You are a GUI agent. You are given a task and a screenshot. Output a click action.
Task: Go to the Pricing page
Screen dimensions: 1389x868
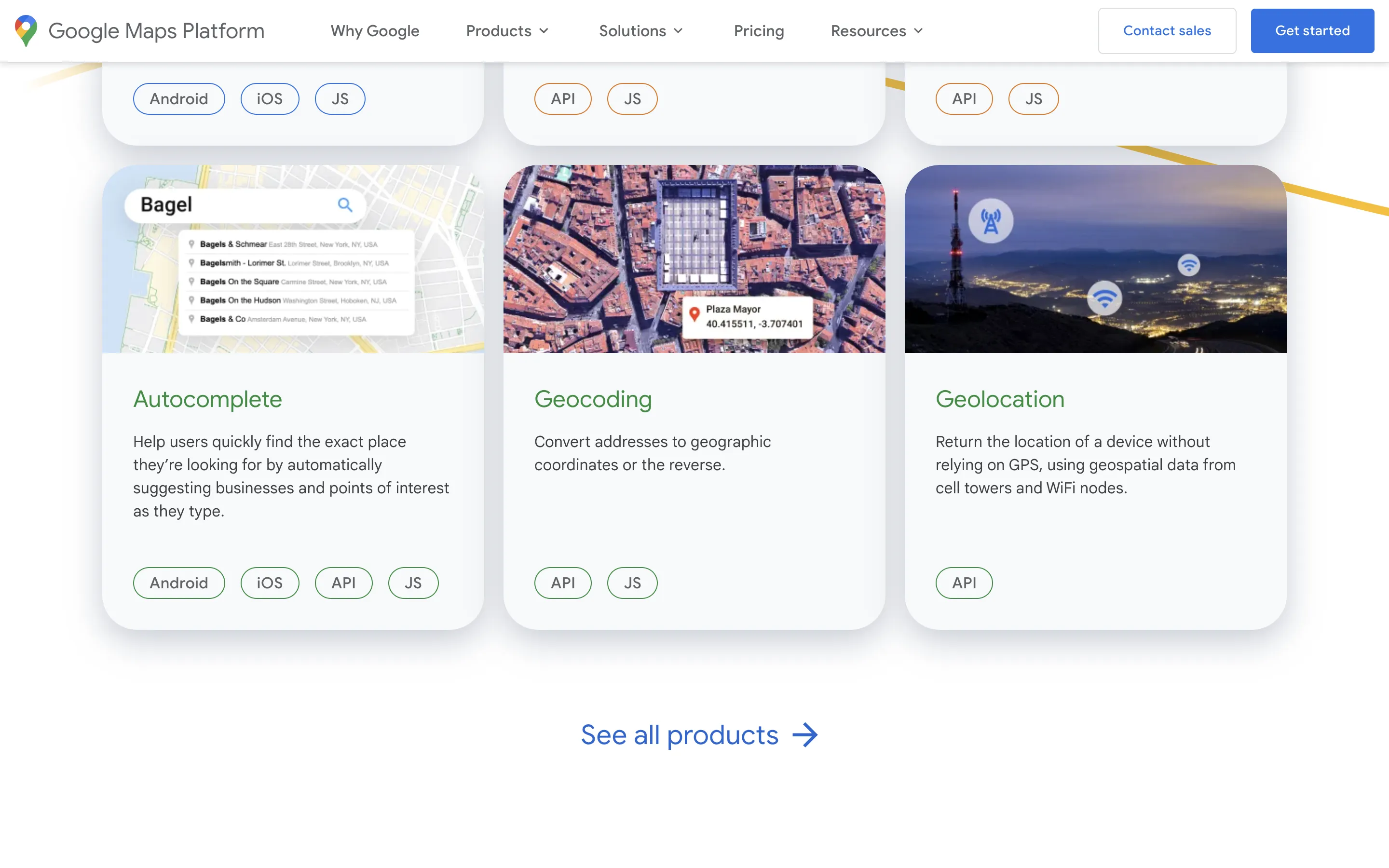[758, 31]
